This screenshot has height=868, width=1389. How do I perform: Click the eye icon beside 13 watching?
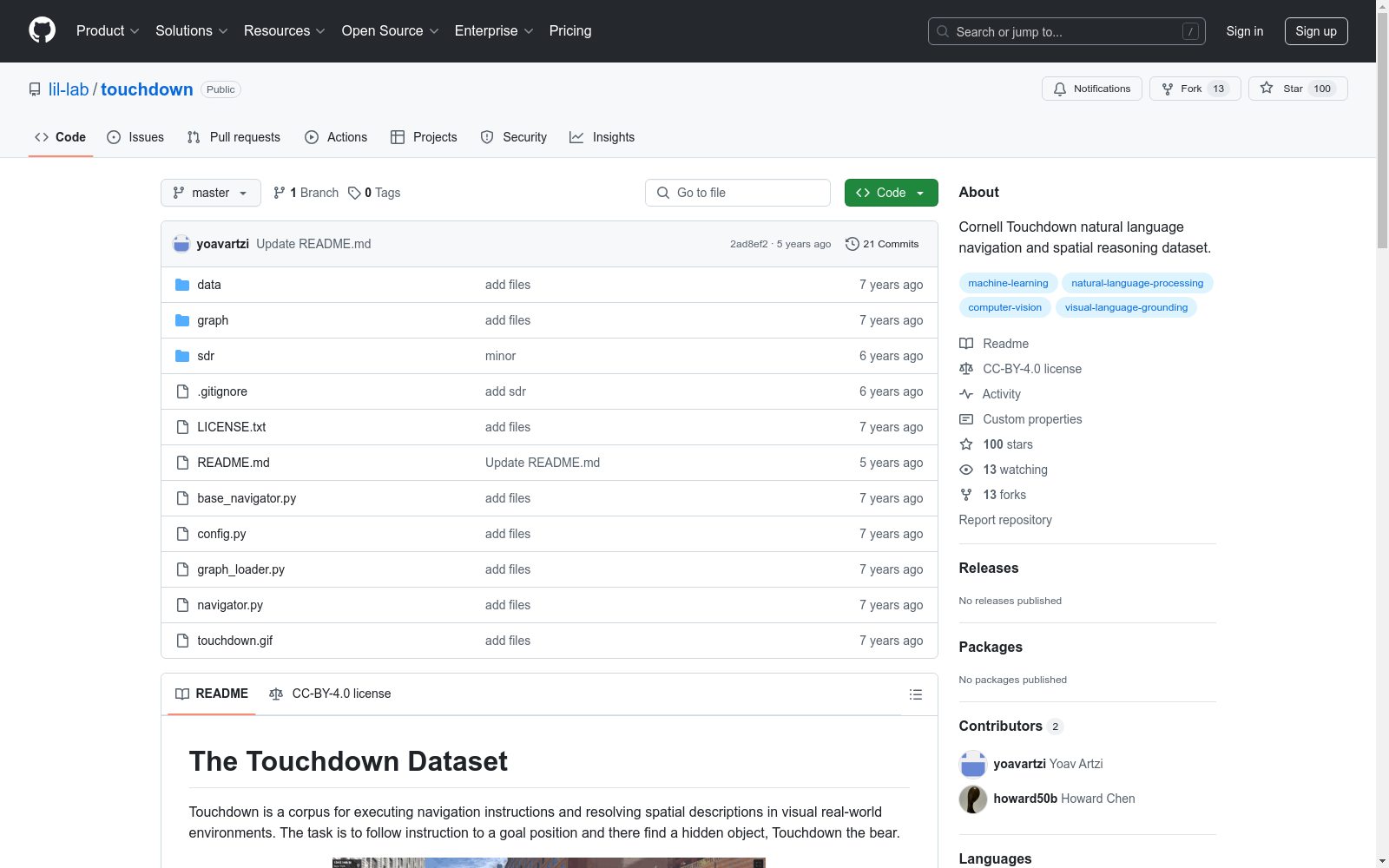point(966,470)
